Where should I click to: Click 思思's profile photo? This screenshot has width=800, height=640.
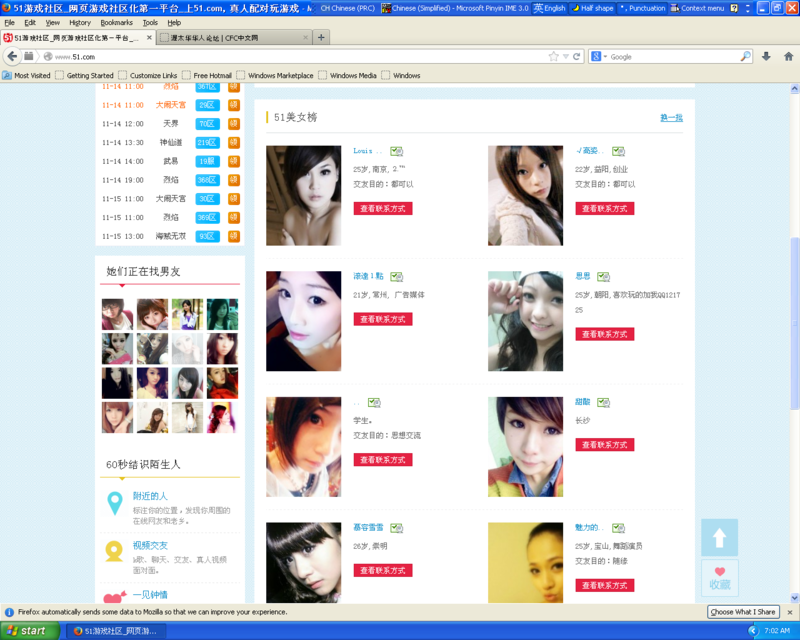(525, 321)
